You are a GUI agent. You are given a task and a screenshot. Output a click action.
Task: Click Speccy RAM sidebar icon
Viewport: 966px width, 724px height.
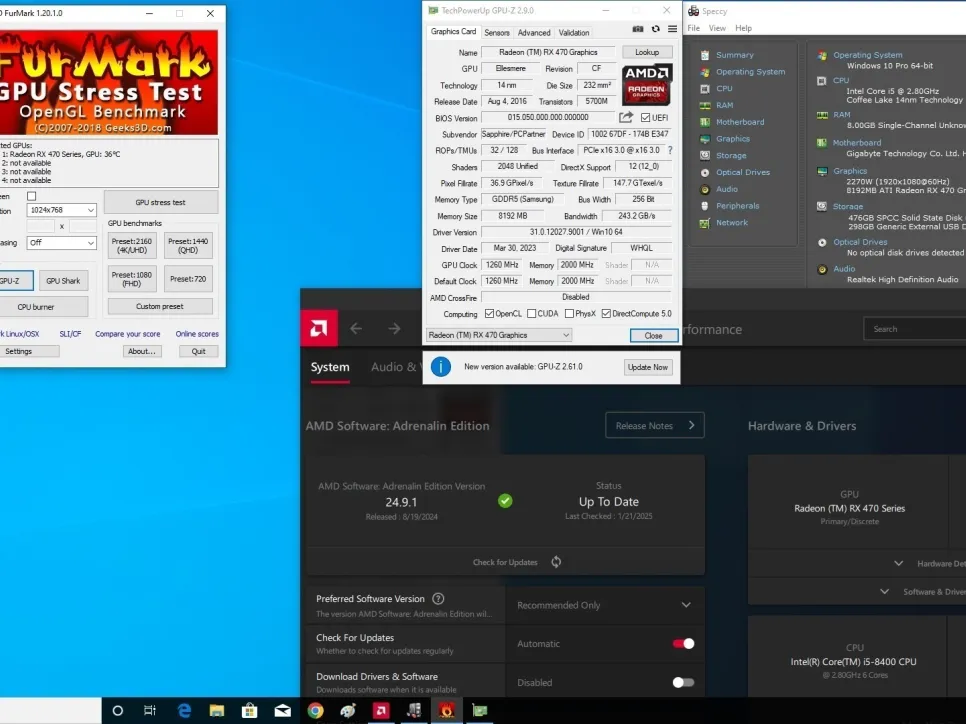705,105
